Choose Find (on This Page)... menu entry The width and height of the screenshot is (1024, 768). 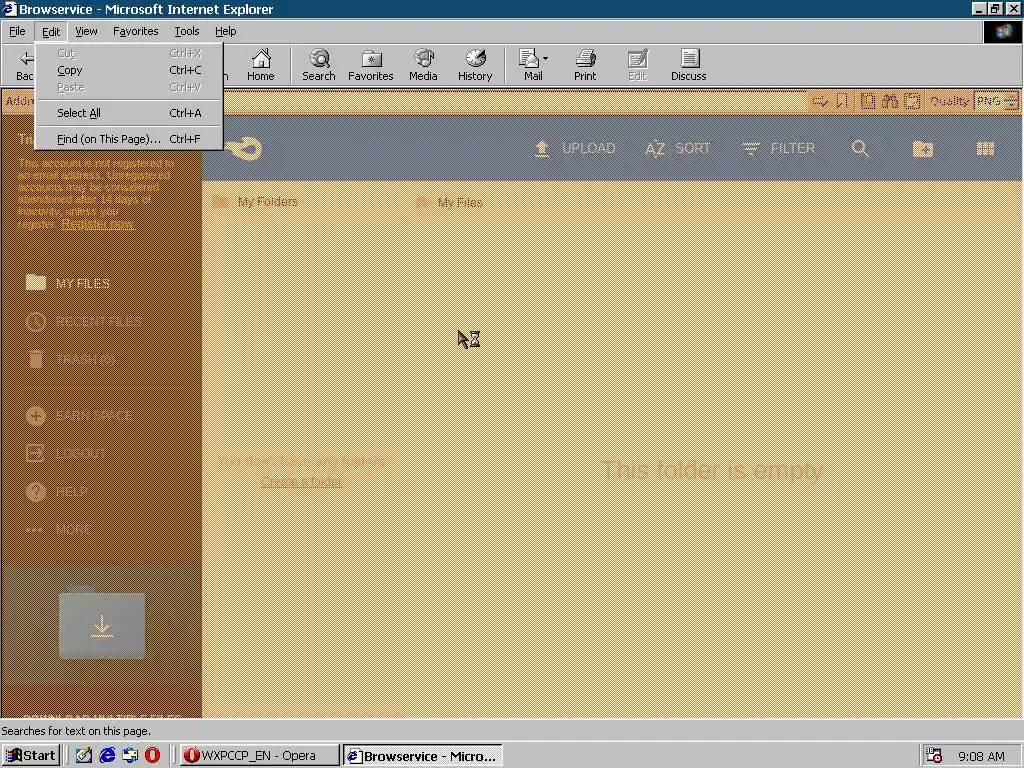pos(129,138)
